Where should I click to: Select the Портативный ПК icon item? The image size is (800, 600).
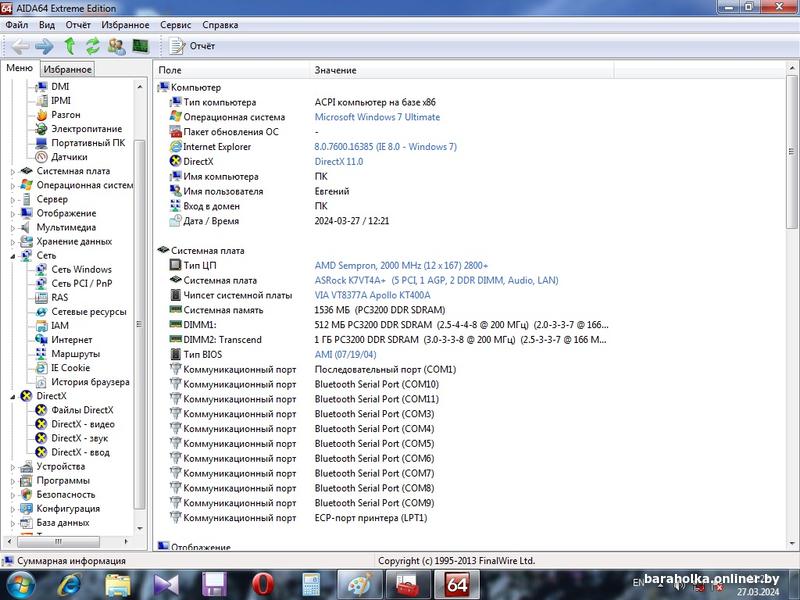[41, 143]
